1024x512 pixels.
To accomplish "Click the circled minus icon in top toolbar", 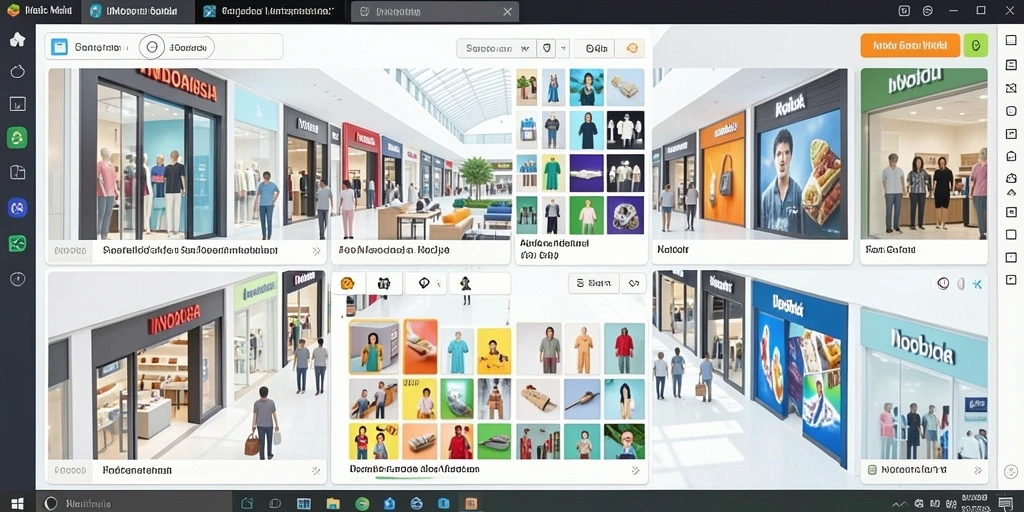I will [153, 47].
